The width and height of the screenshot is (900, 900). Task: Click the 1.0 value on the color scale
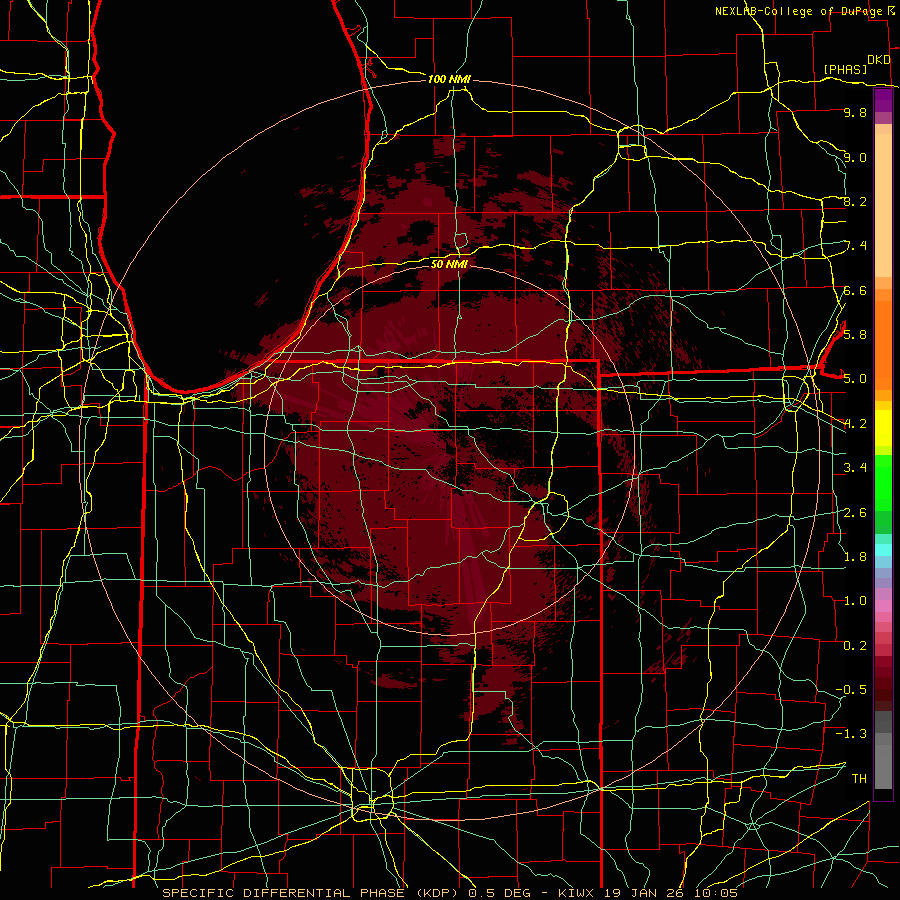point(855,600)
